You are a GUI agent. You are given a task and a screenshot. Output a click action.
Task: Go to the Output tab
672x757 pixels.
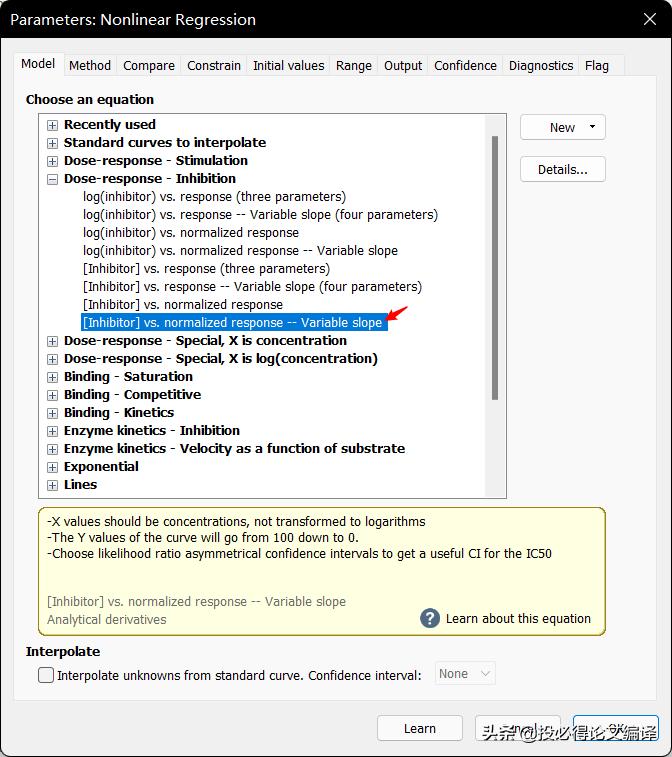(403, 65)
